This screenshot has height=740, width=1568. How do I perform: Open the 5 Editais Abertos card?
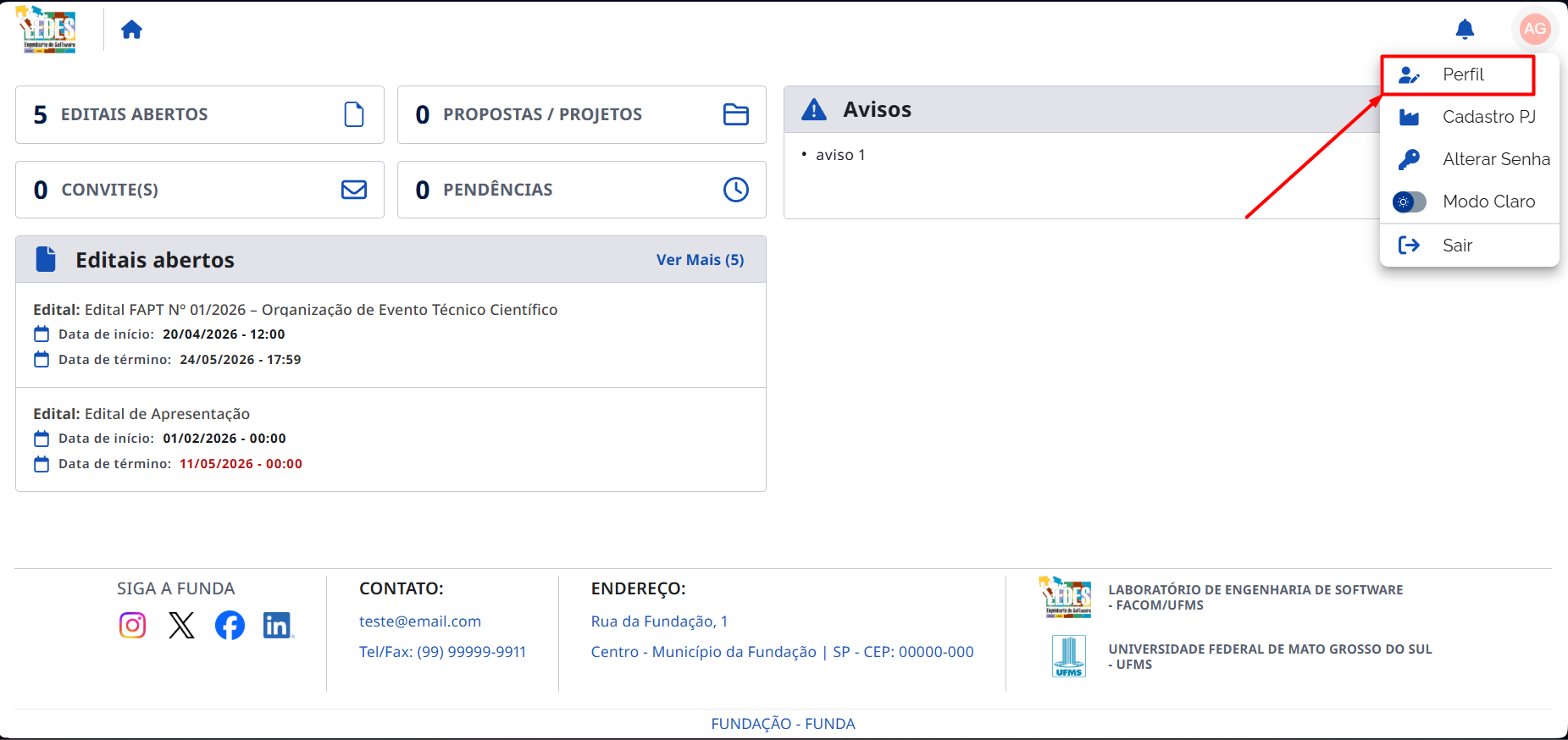pos(200,114)
